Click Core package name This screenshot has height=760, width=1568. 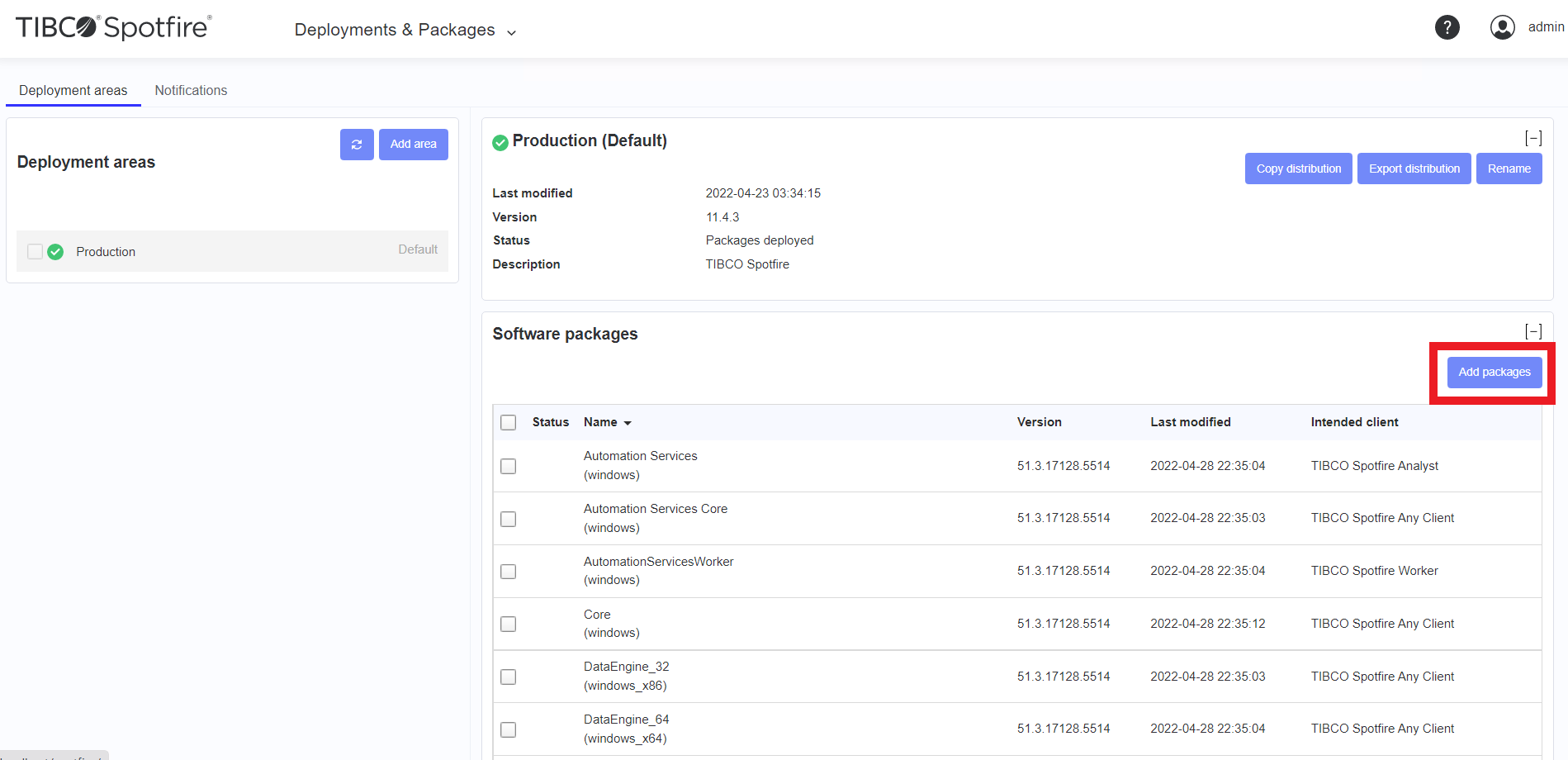point(597,615)
